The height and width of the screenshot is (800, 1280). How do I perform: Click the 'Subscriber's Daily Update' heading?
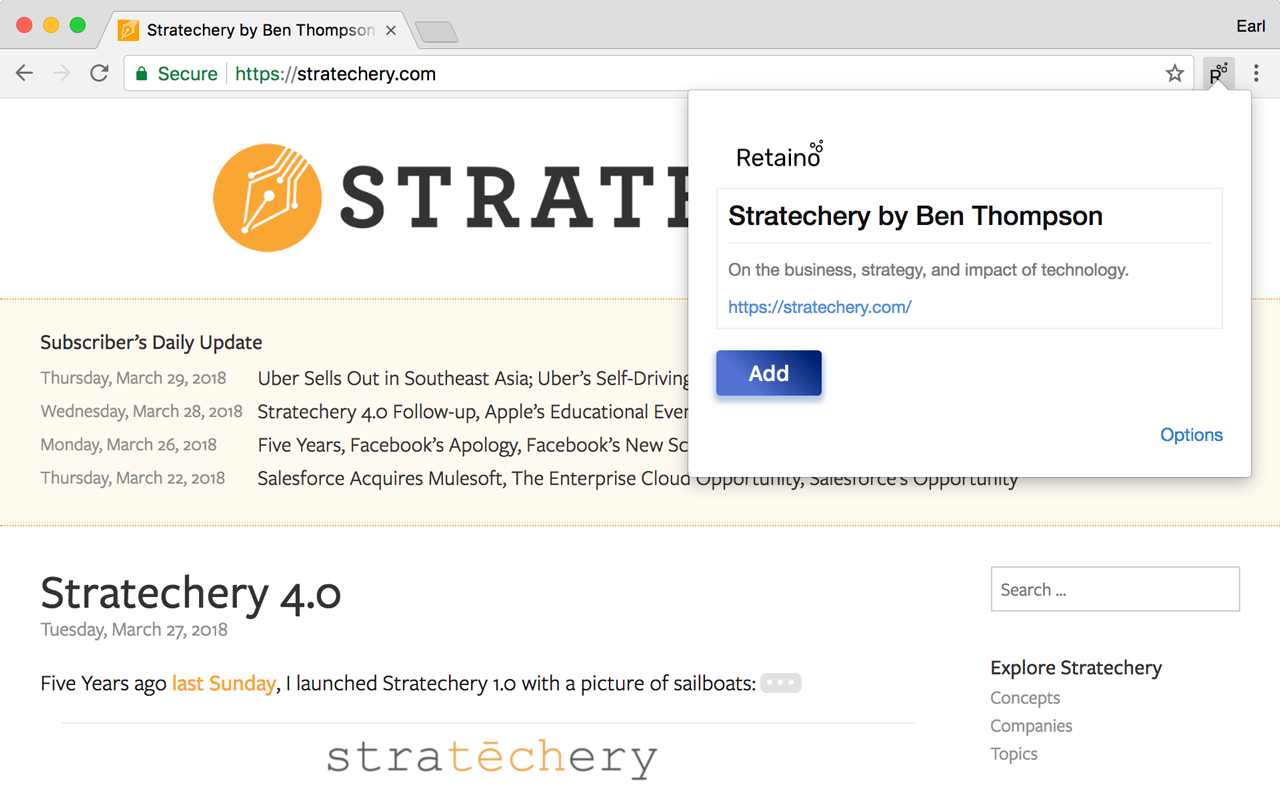pos(151,342)
